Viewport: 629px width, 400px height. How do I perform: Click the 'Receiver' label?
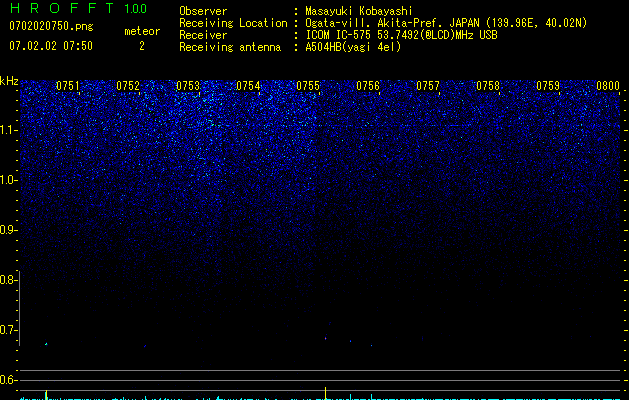click(203, 35)
